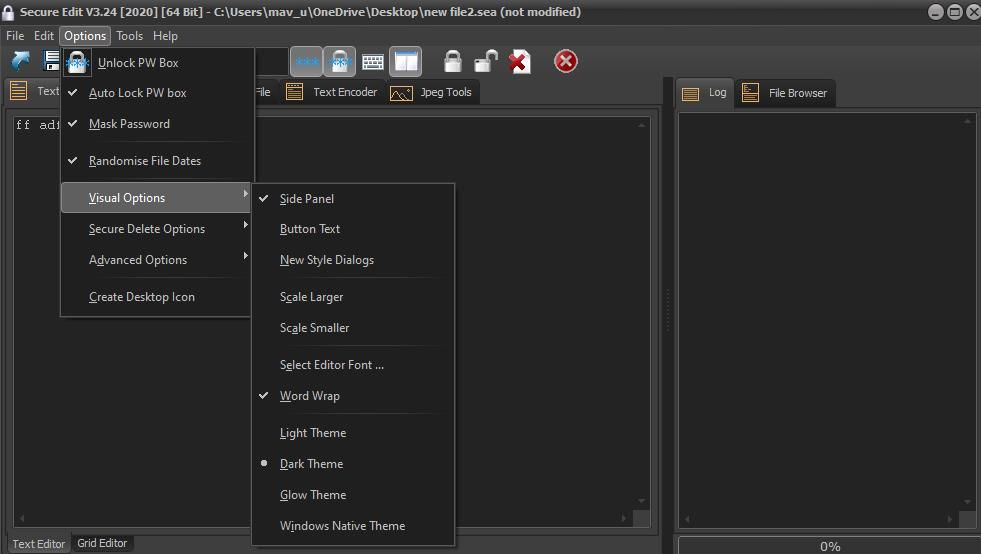The height and width of the screenshot is (554, 981).
Task: Click the blue arrow open icon in toolbar
Action: [20, 62]
